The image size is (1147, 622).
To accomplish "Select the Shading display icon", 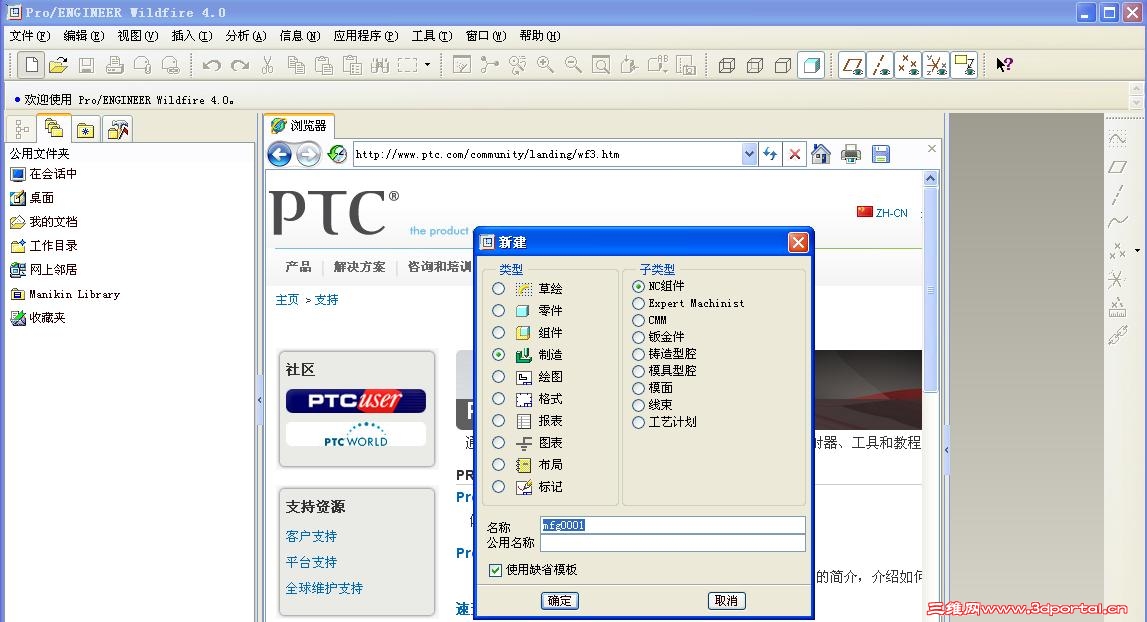I will pos(811,65).
